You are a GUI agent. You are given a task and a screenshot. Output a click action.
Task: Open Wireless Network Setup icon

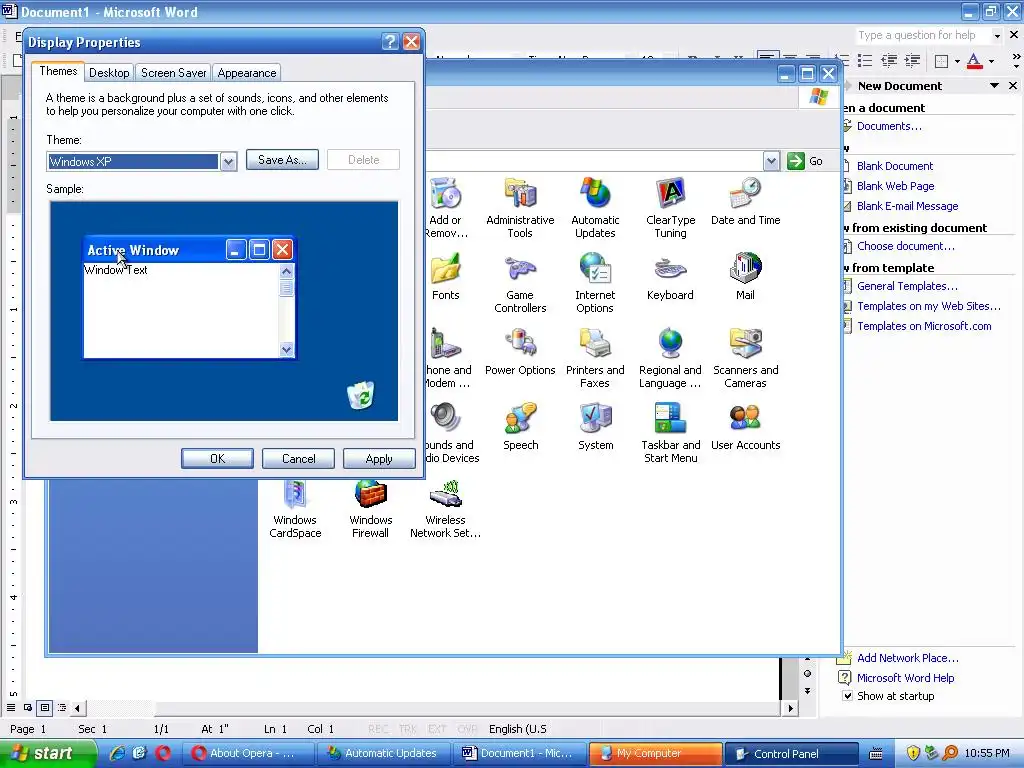click(x=445, y=508)
